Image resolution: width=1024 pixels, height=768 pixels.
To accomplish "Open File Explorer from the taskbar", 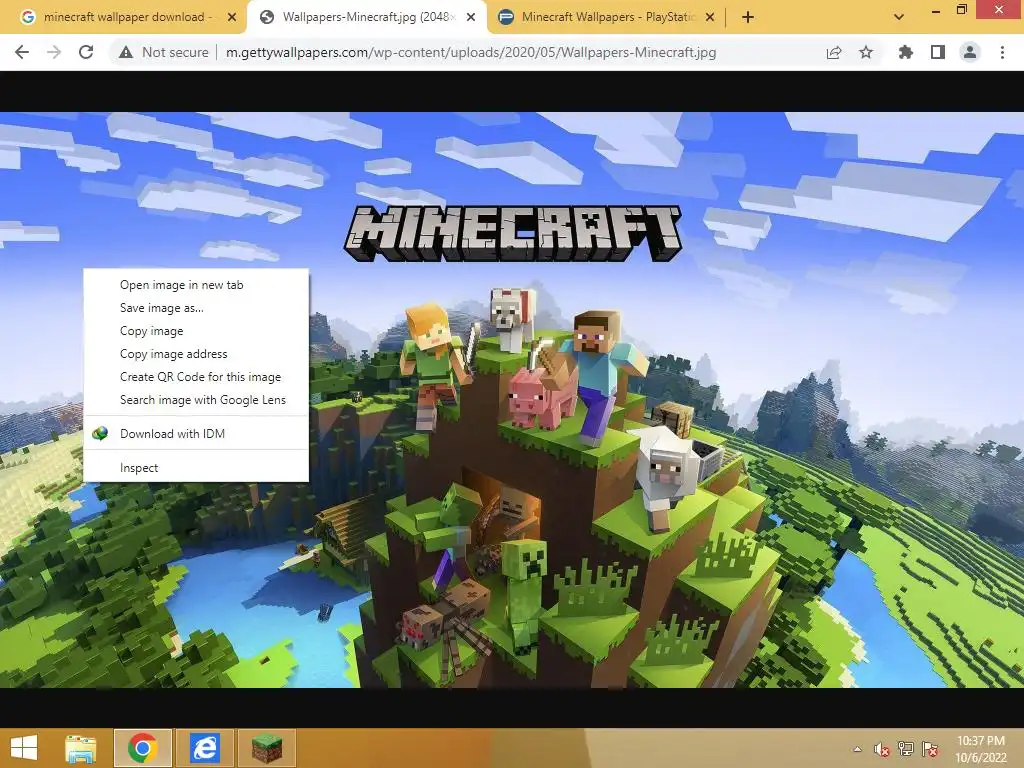I will point(81,748).
